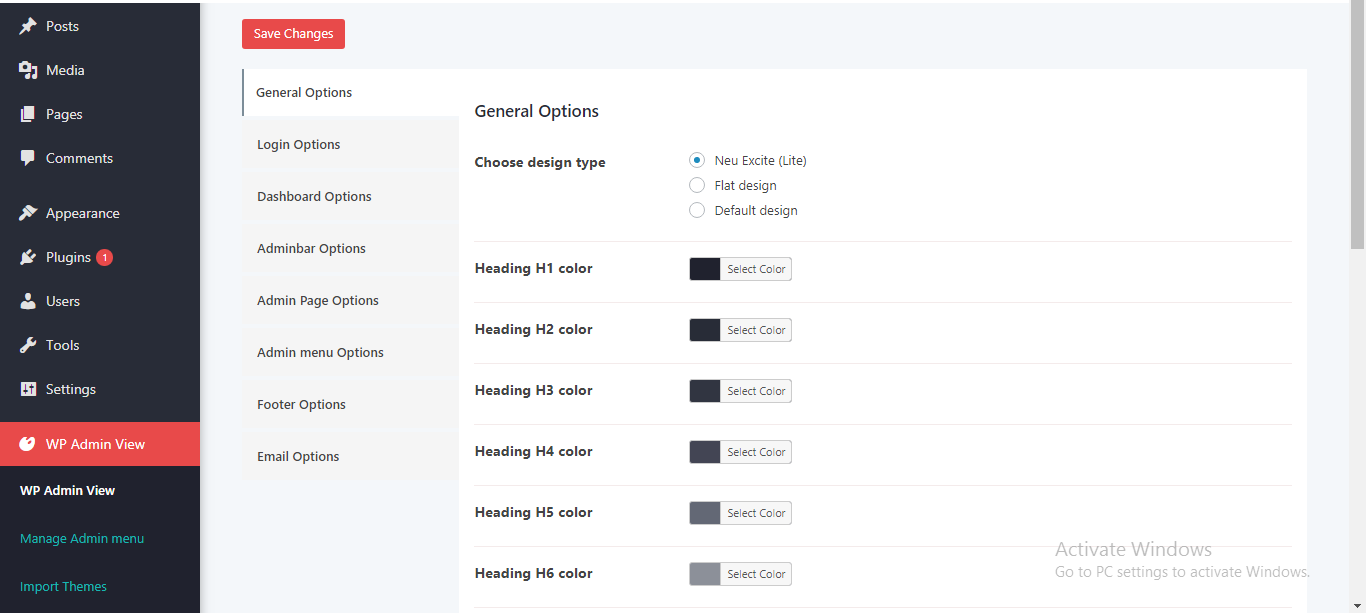The width and height of the screenshot is (1366, 613).
Task: Click Select Color for Heading H3
Action: pyautogui.click(x=756, y=391)
